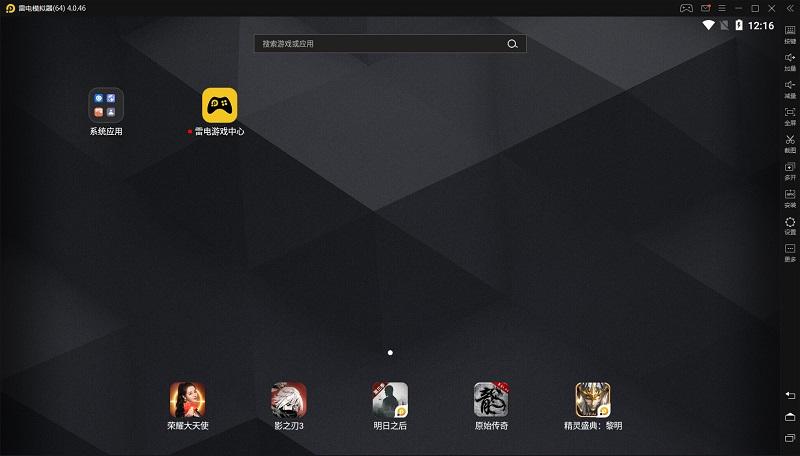Minimize the emulator window
This screenshot has width=800, height=456.
pos(738,8)
